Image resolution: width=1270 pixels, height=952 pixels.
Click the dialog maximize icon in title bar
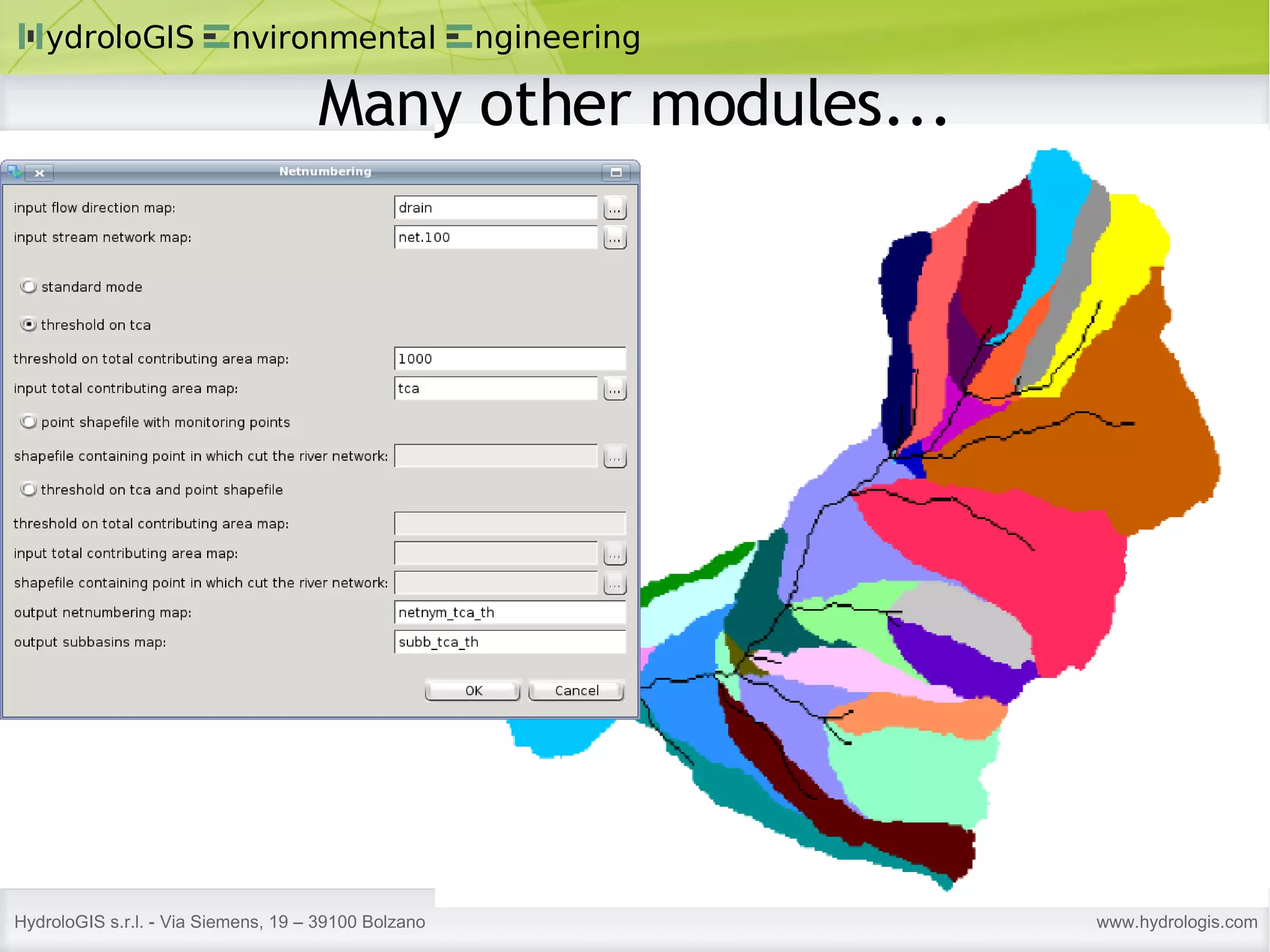point(616,172)
